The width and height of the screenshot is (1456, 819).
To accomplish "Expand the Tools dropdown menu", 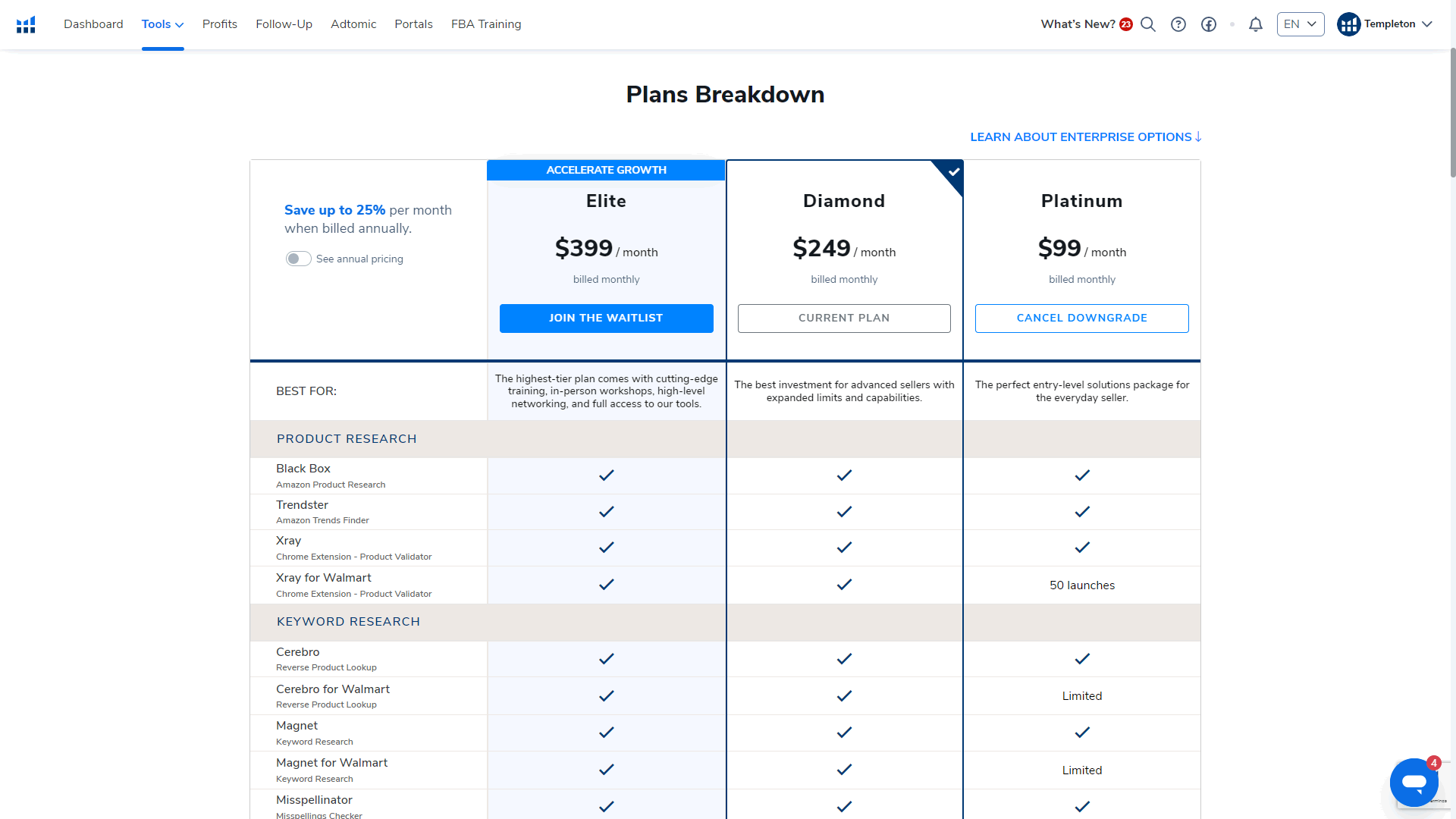I will coord(162,24).
